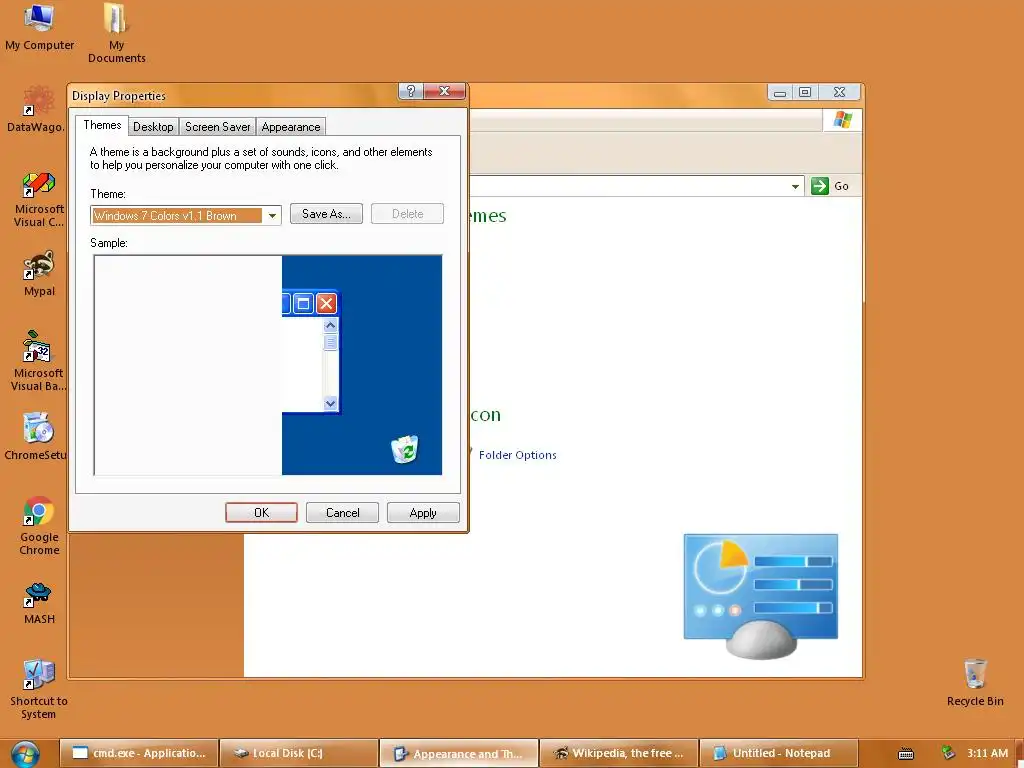
Task: Click the on-screen keyboard tray icon
Action: [906, 754]
